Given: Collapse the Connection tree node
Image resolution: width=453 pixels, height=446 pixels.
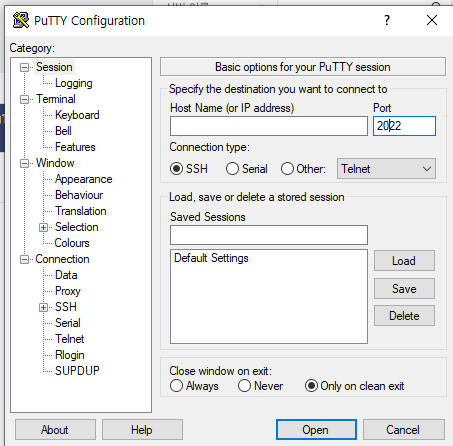Looking at the screenshot, I should 24,260.
